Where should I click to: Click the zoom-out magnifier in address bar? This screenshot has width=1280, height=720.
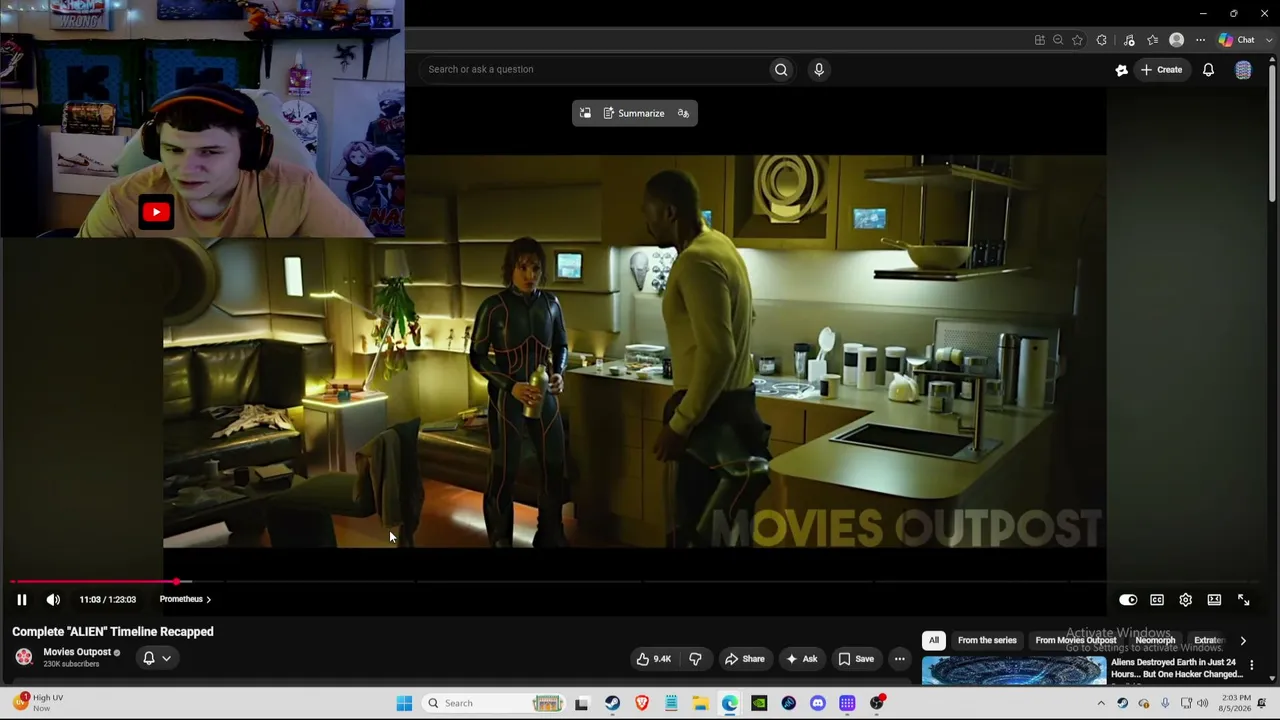1058,40
